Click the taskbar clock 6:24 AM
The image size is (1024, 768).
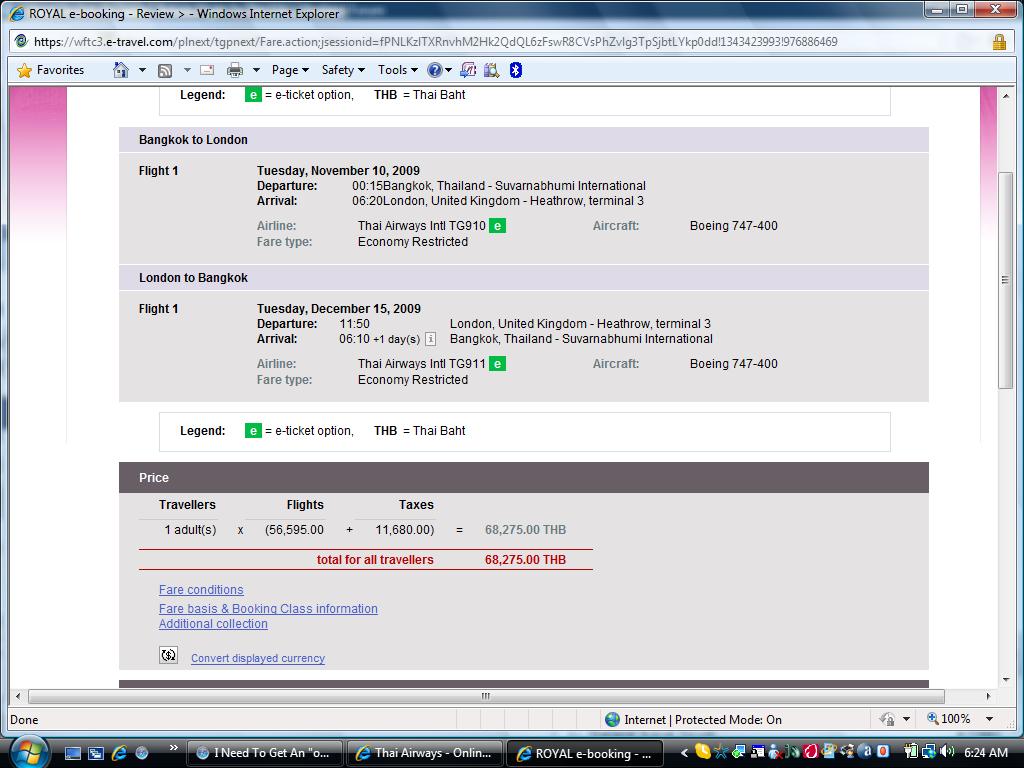[x=985, y=752]
